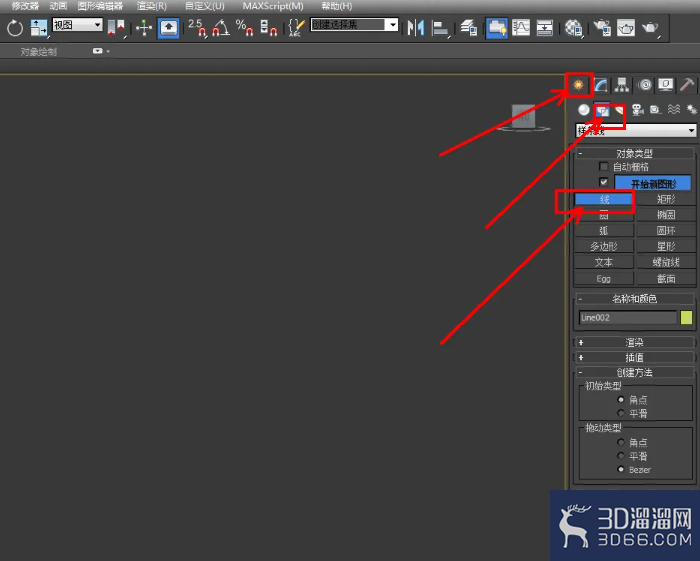Viewport: 700px width, 561px height.
Task: Open Edit Named Selection Sets icon
Action: coord(296,28)
